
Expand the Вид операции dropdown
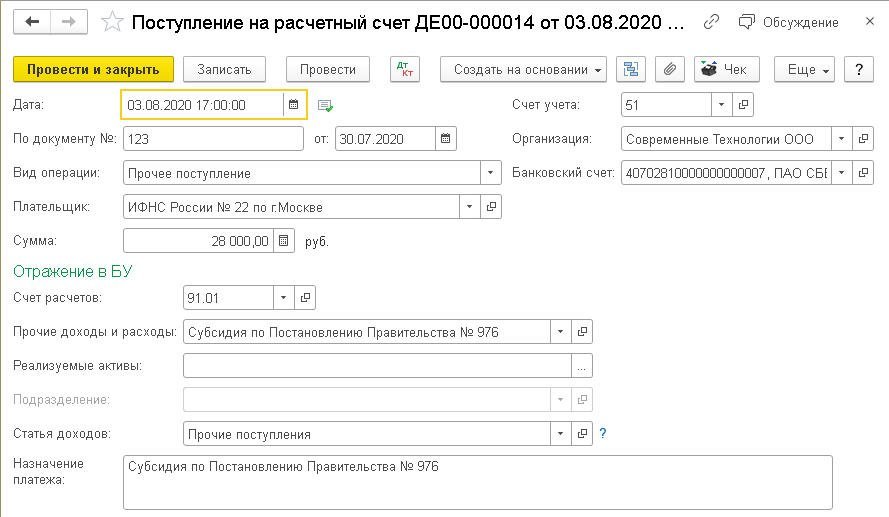pyautogui.click(x=489, y=173)
